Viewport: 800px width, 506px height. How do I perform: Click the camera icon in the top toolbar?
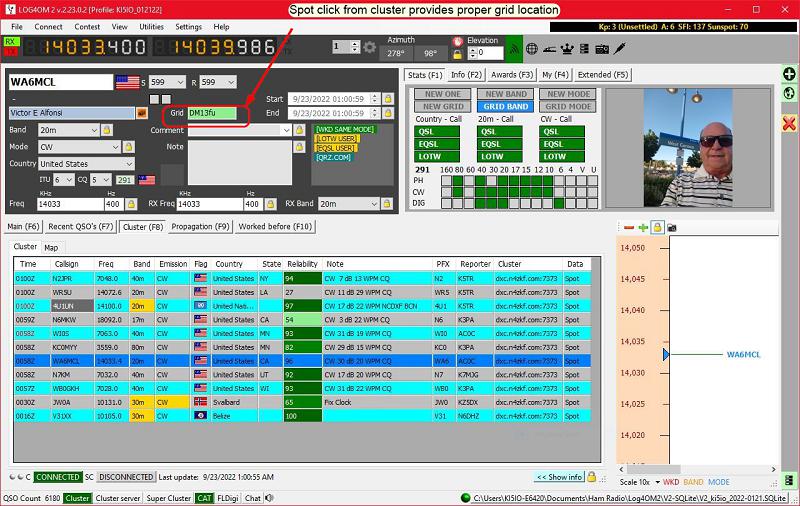602,49
